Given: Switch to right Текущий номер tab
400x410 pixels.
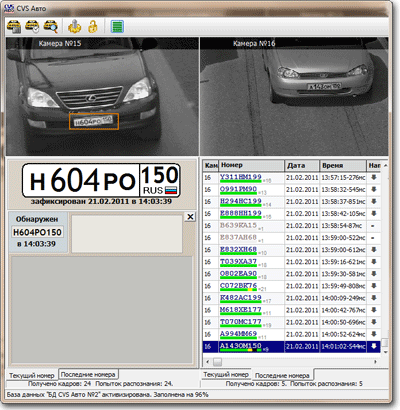Looking at the screenshot, I should pyautogui.click(x=226, y=374).
